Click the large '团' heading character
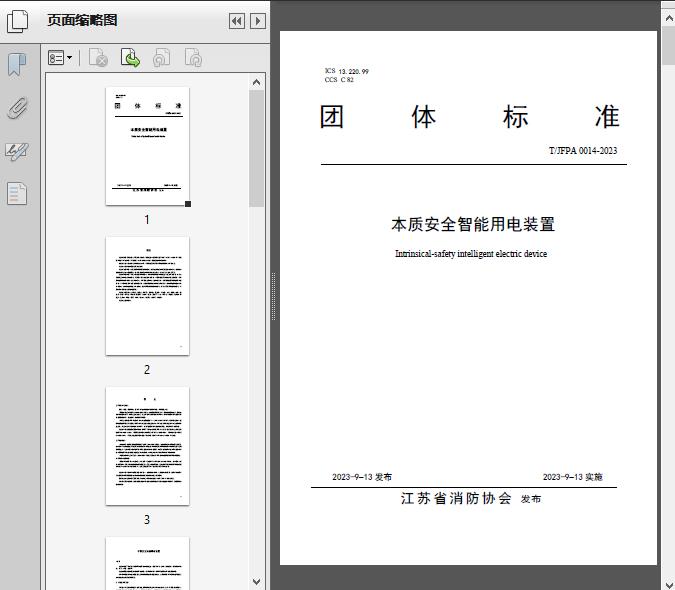Screen dimensions: 675x590 click(331, 117)
